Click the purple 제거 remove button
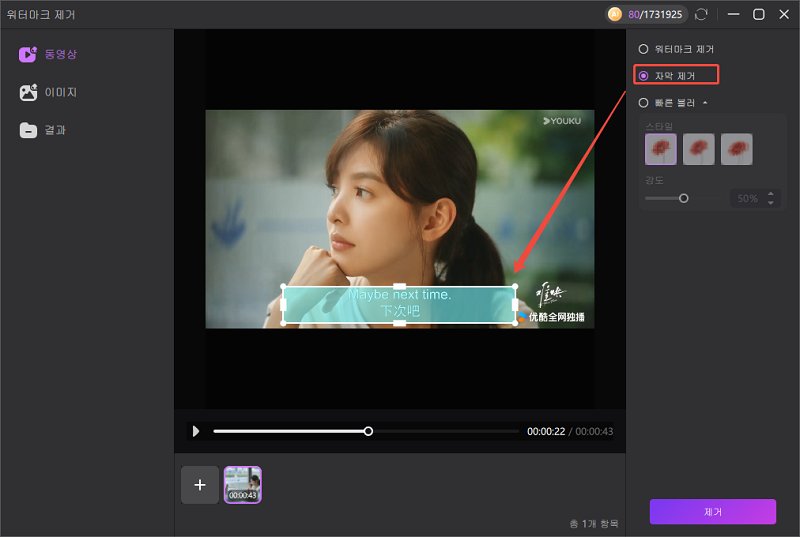 (712, 511)
